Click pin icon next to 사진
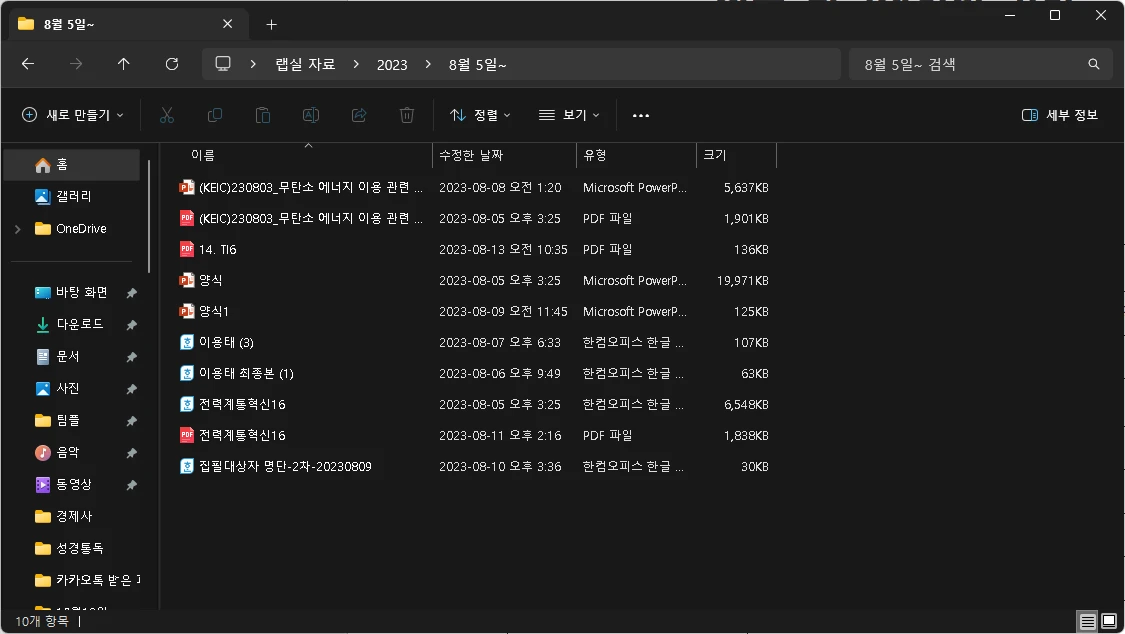The width and height of the screenshot is (1125, 634). tap(131, 389)
